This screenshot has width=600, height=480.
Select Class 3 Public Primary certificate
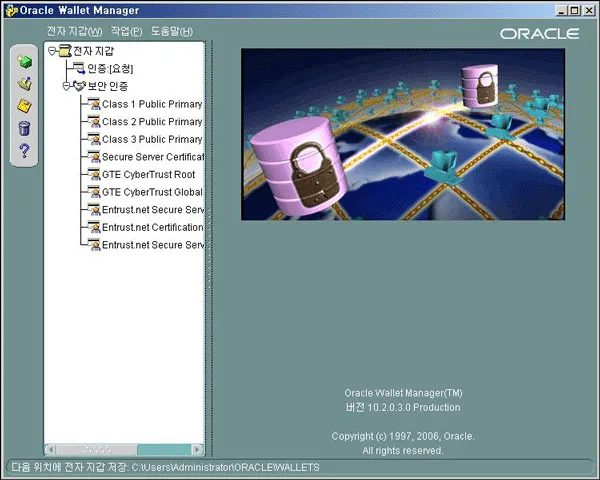[x=152, y=139]
